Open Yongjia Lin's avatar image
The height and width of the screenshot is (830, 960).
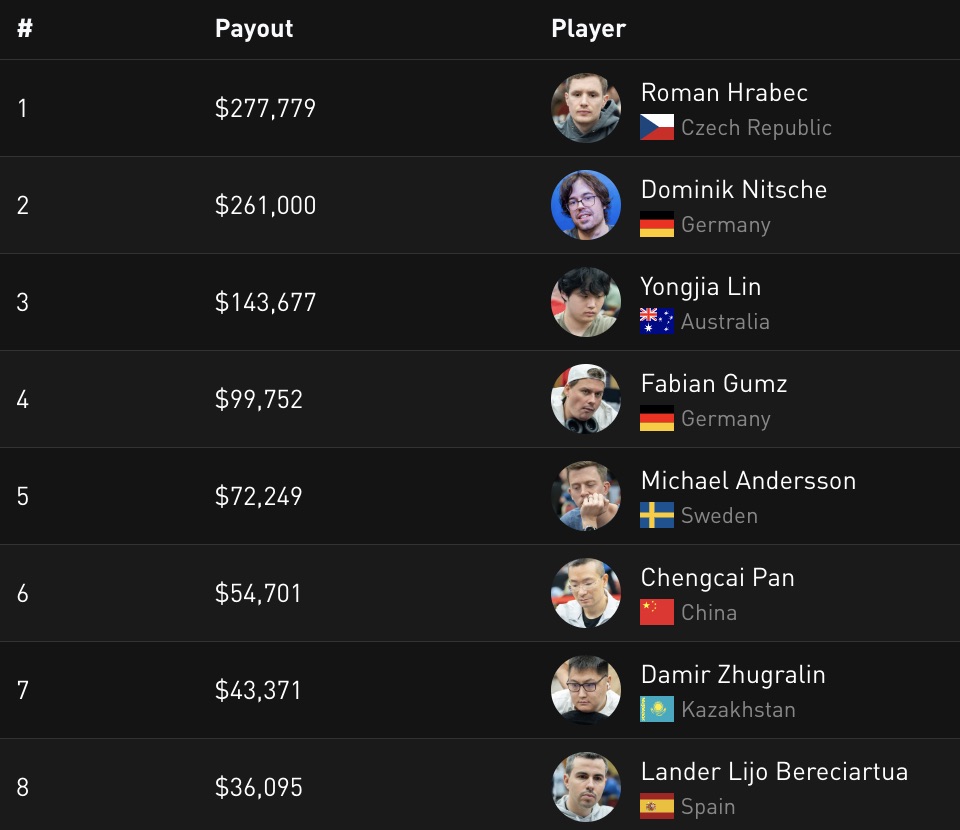pyautogui.click(x=586, y=302)
